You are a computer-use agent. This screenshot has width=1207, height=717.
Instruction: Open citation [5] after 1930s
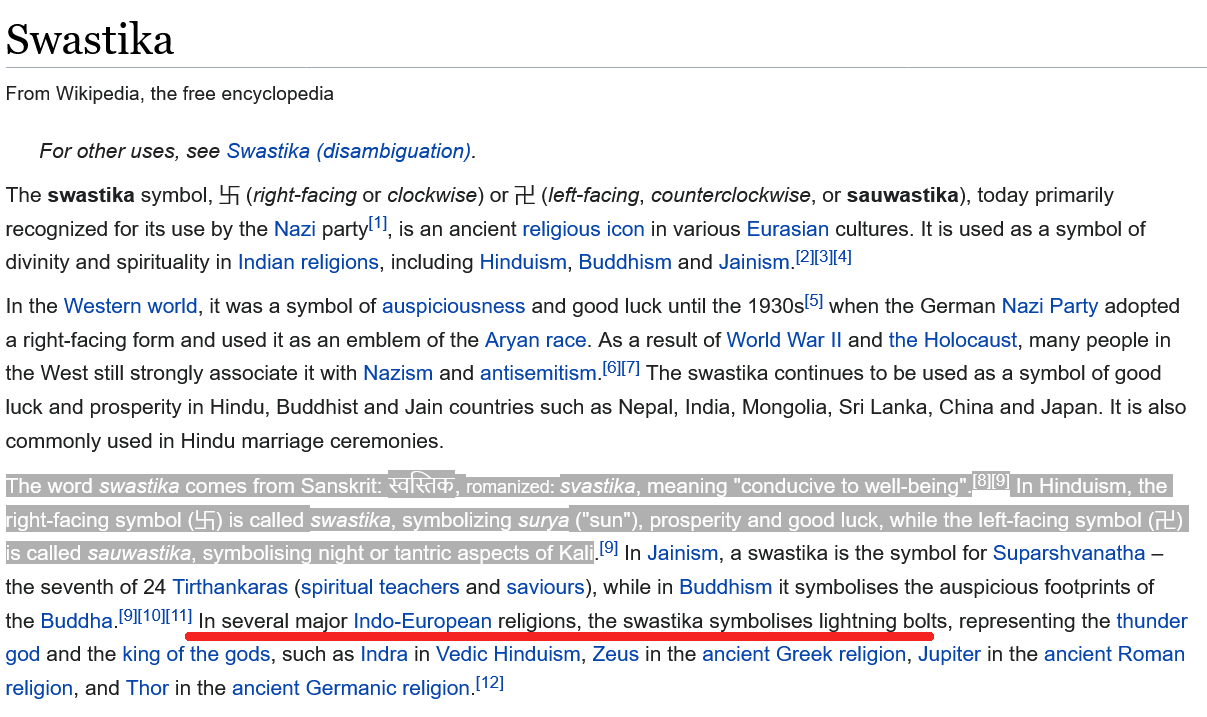click(814, 301)
